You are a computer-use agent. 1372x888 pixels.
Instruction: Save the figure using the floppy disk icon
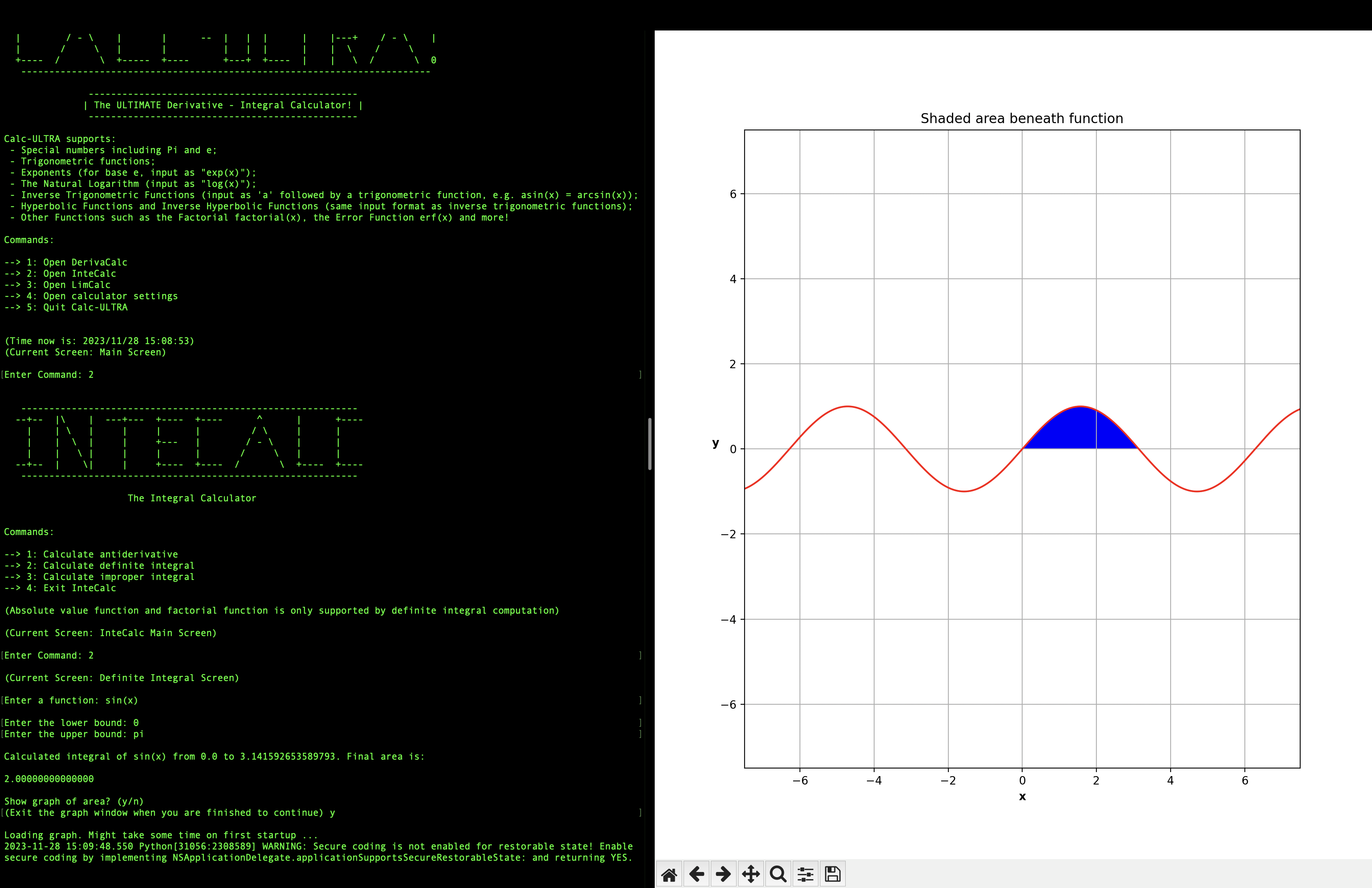832,874
